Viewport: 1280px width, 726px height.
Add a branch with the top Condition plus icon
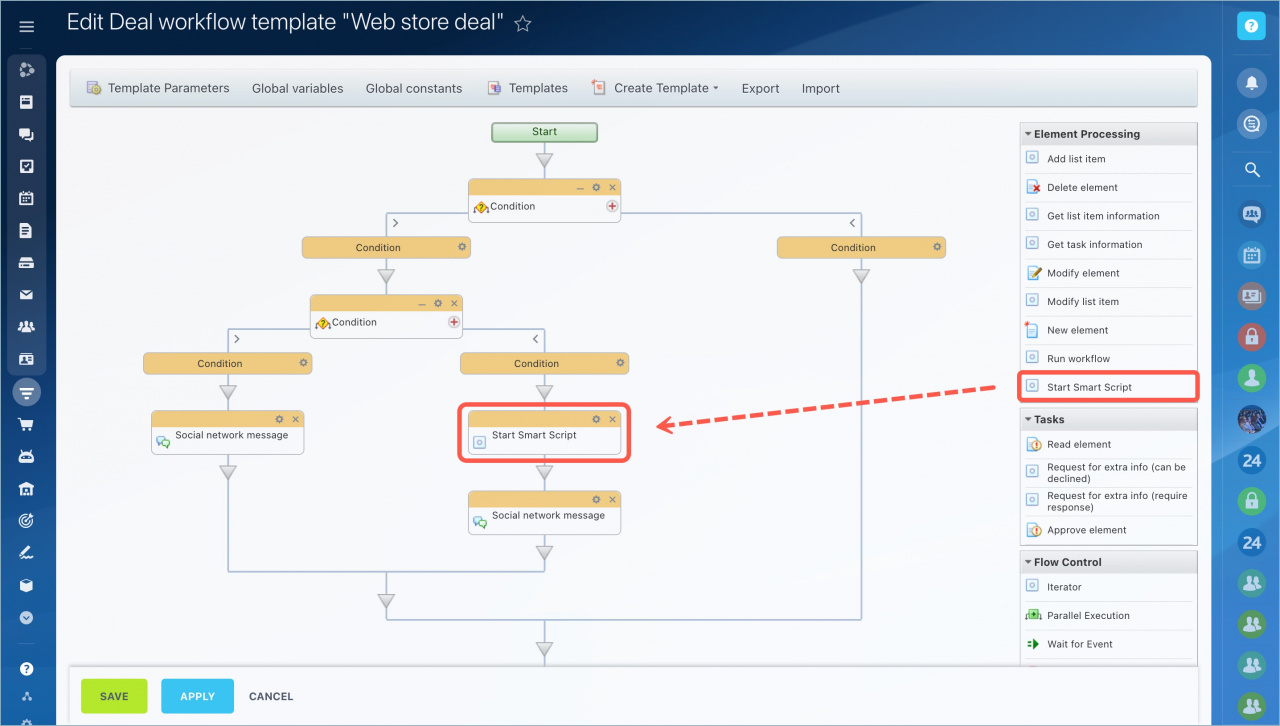click(x=612, y=206)
